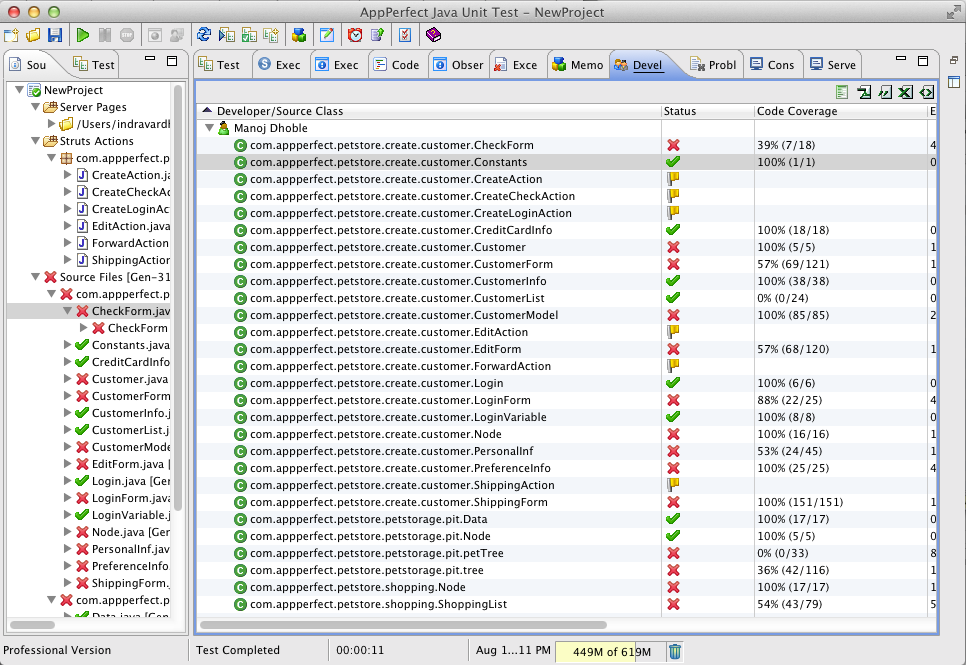
Task: Collapse the Struts Actions folder
Action: (x=36, y=141)
